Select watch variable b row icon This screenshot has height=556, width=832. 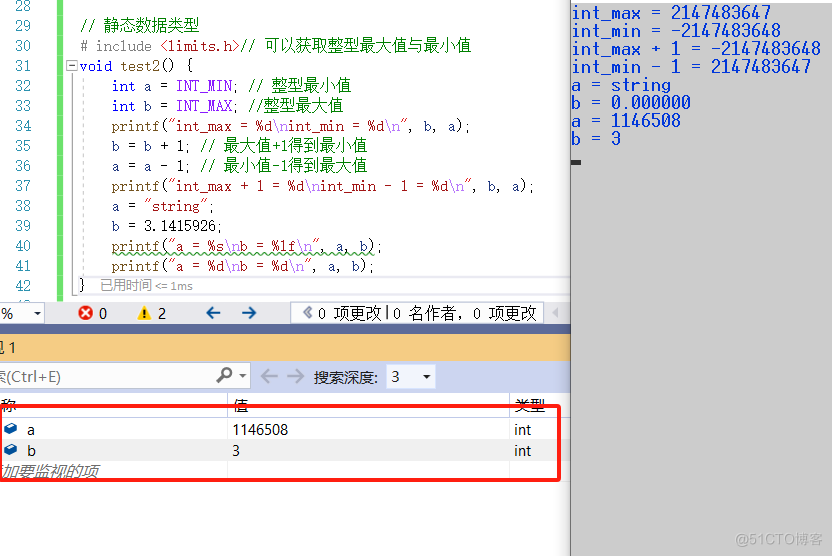pyautogui.click(x=11, y=450)
